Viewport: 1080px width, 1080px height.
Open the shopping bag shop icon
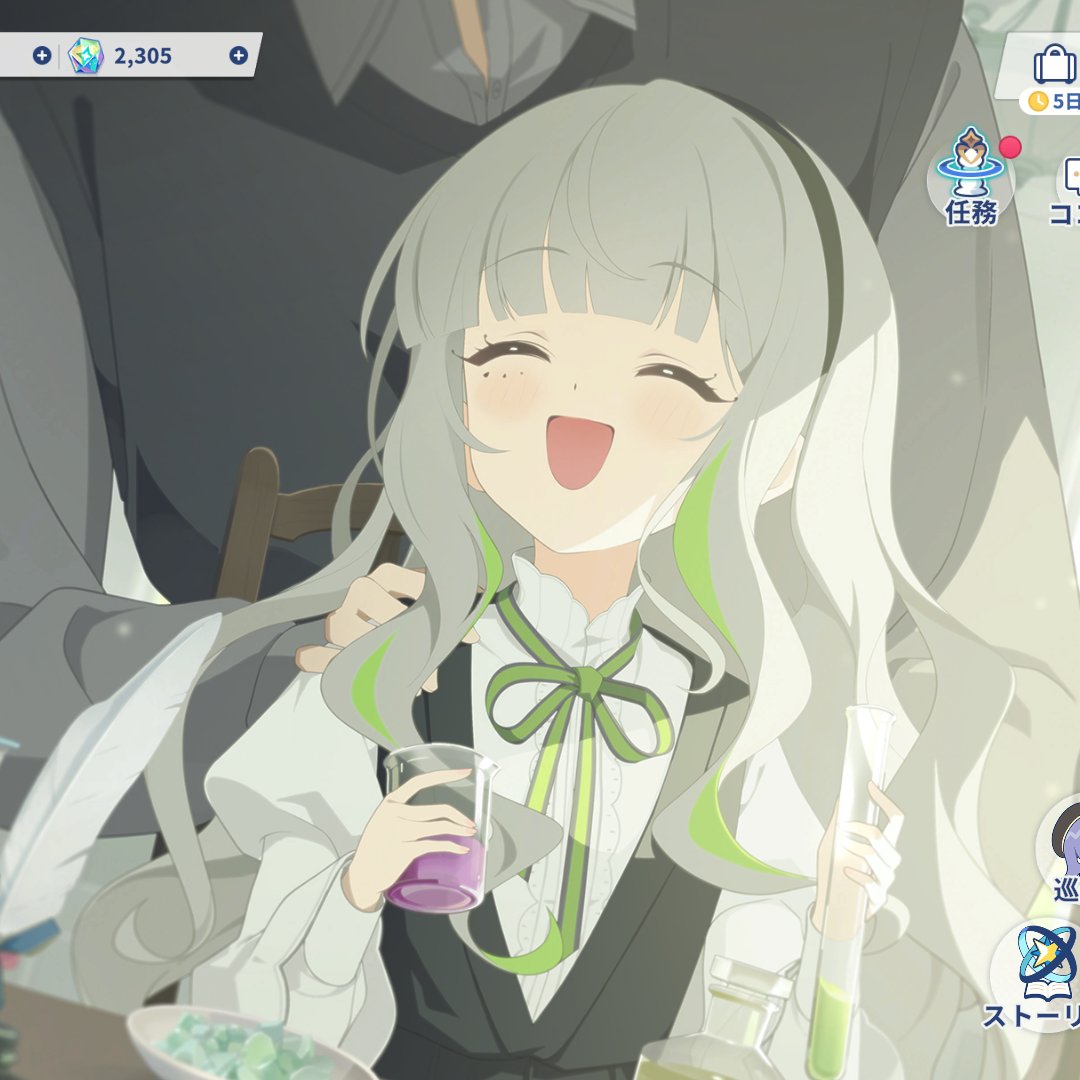(1055, 64)
